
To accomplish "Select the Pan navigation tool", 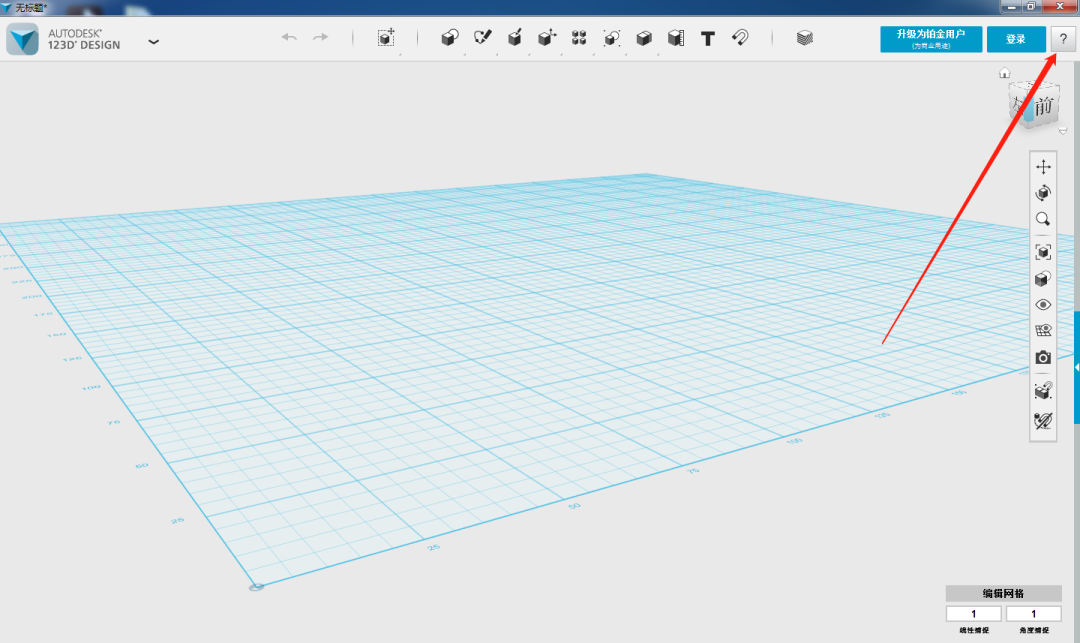I will [x=1043, y=167].
